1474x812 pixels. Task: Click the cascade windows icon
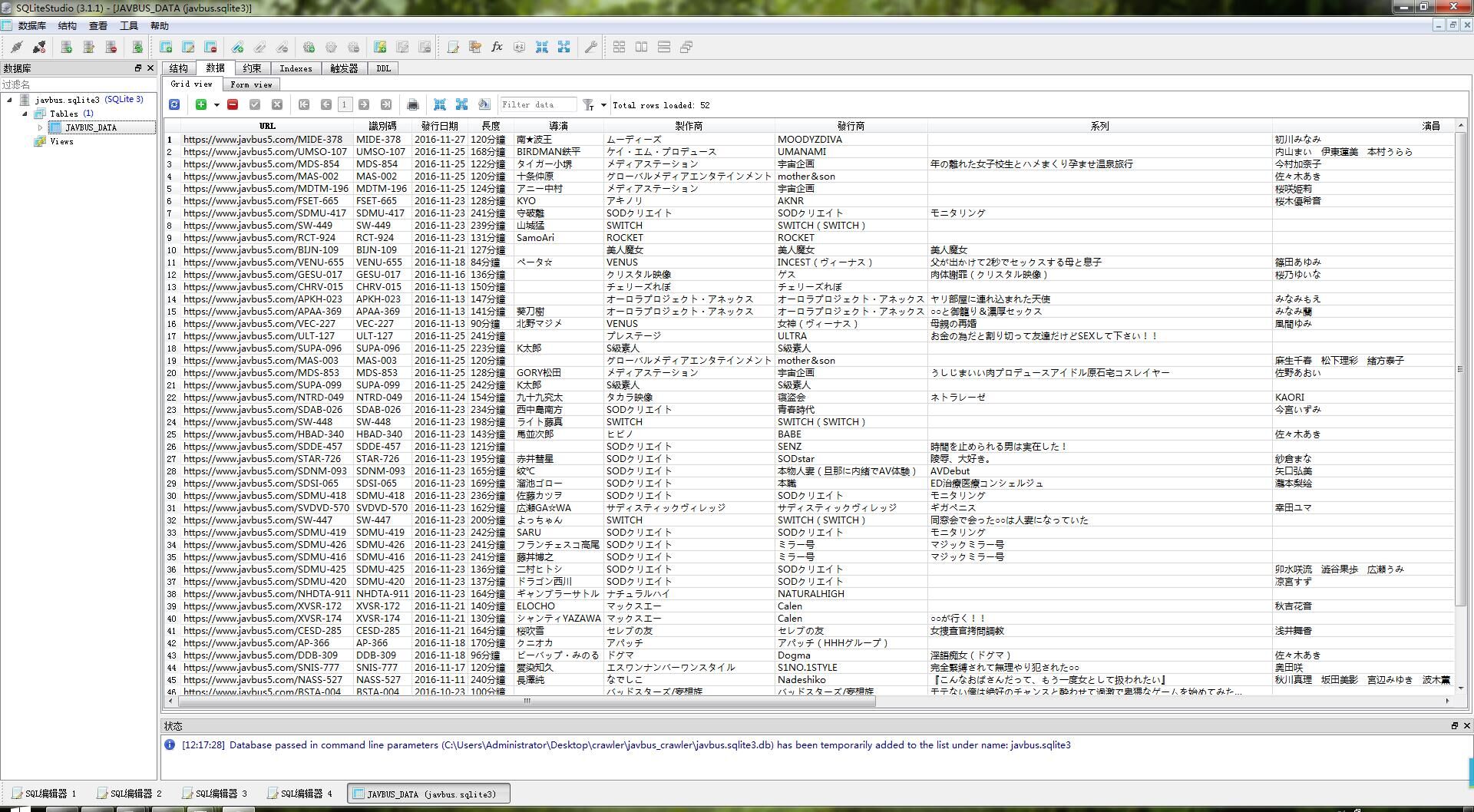[686, 47]
